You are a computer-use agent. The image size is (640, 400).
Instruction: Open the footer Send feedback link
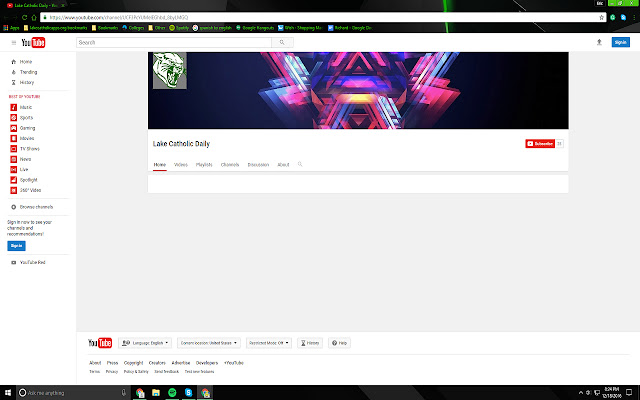167,372
